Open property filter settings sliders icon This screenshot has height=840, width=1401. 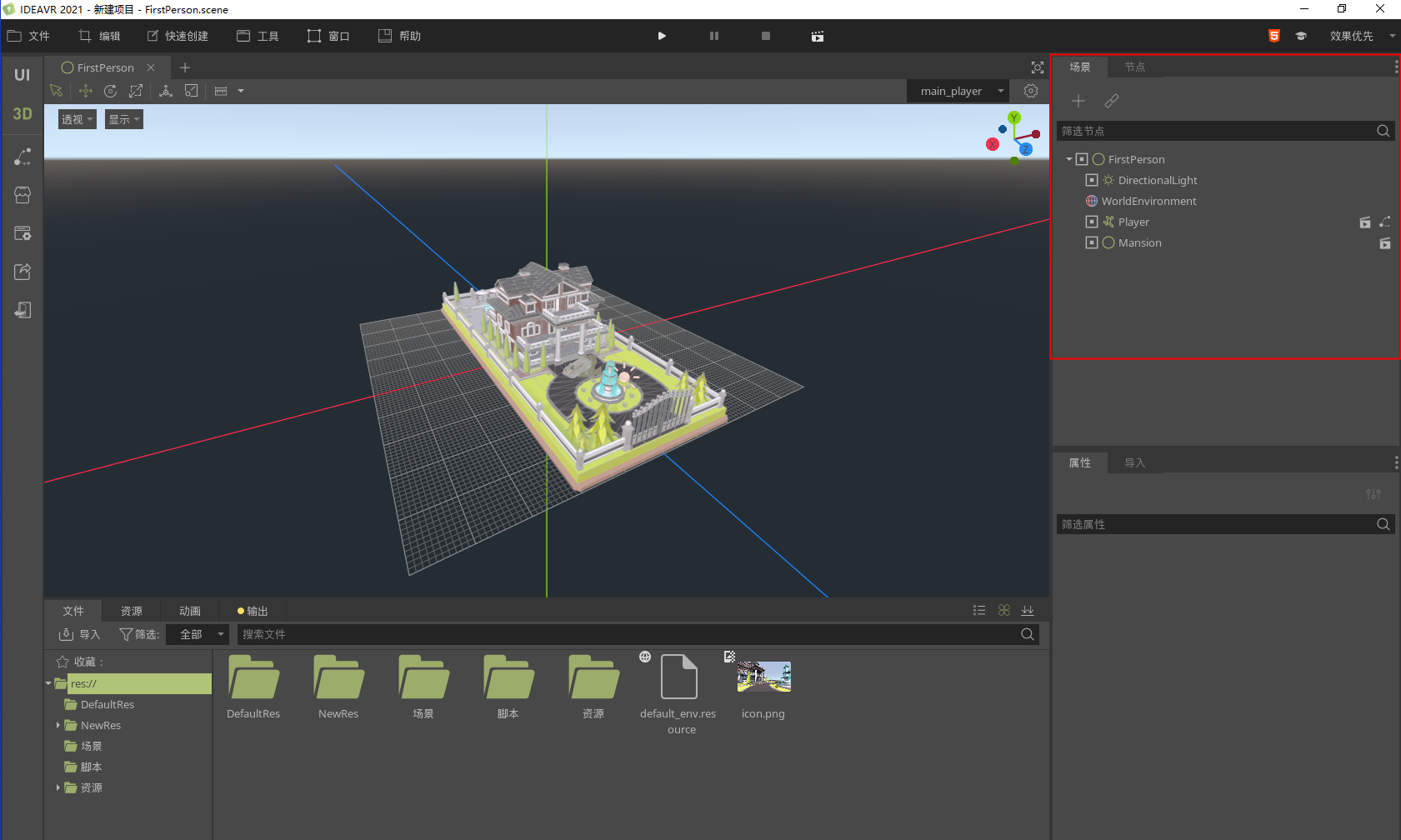1373,494
